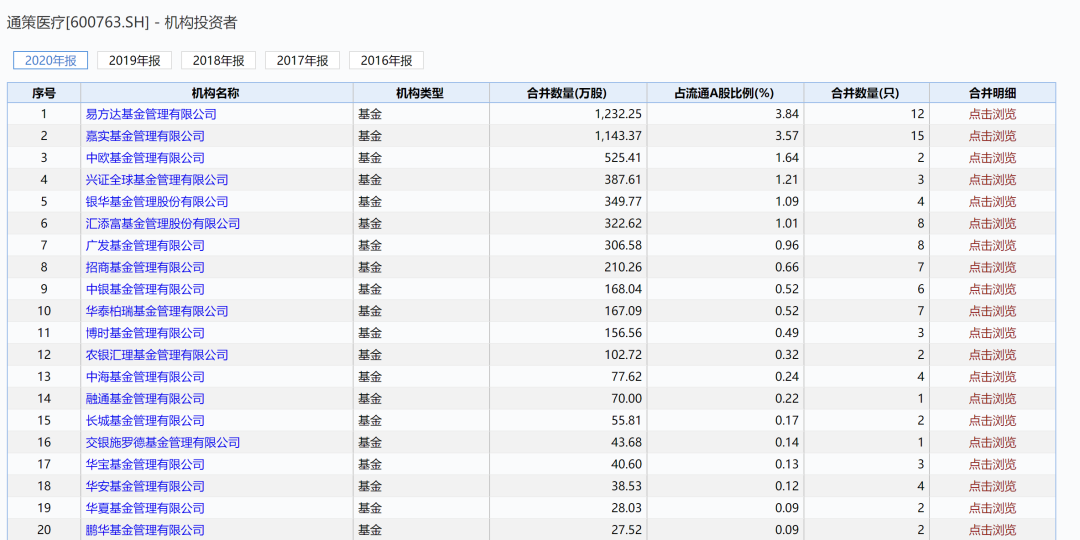Open 易方达基金管理有限公司 link
This screenshot has height=540, width=1080.
tap(151, 114)
